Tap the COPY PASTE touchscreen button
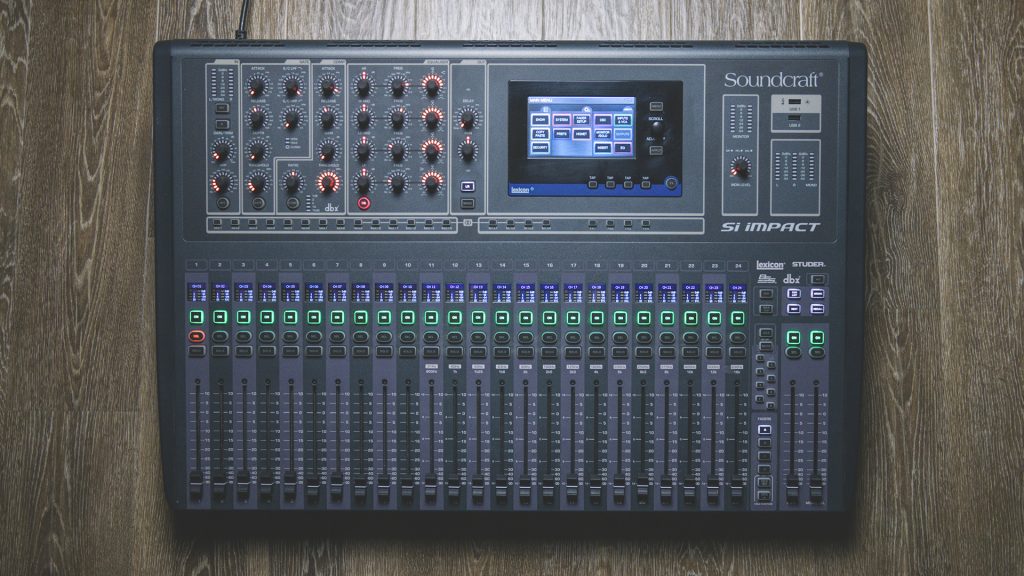Image resolution: width=1024 pixels, height=576 pixels. 540,132
